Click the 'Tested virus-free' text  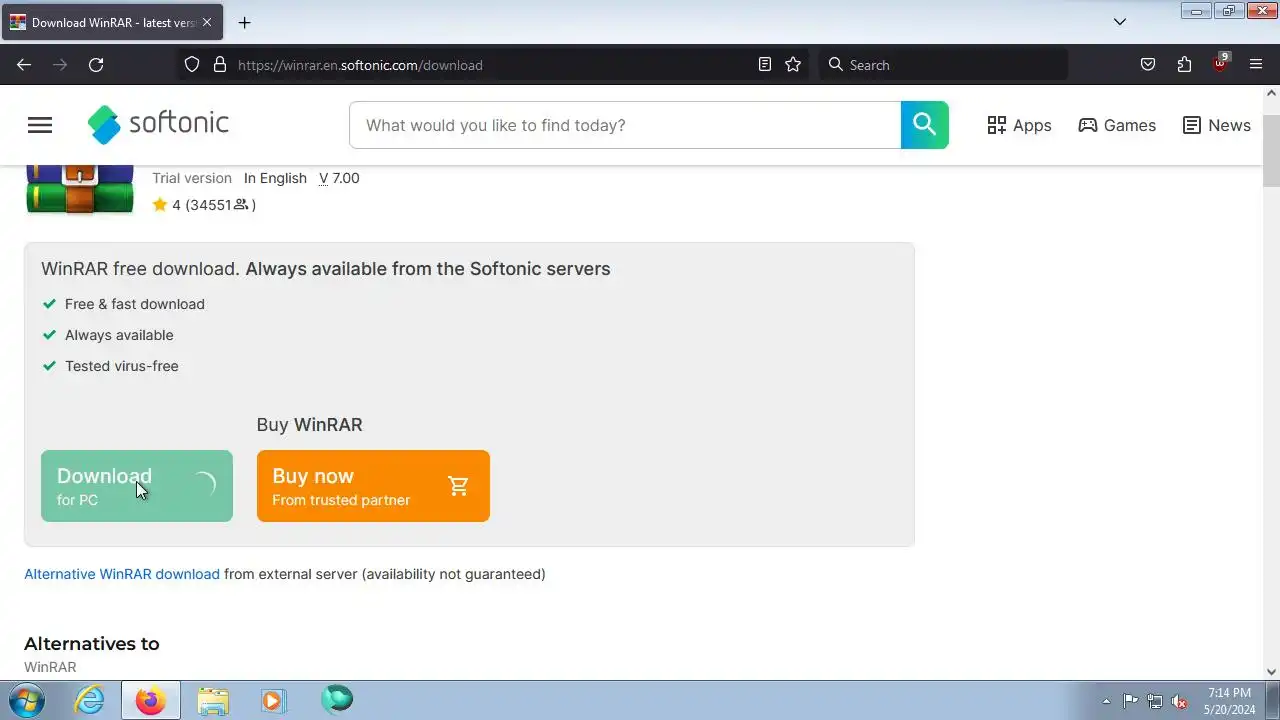pos(122,366)
